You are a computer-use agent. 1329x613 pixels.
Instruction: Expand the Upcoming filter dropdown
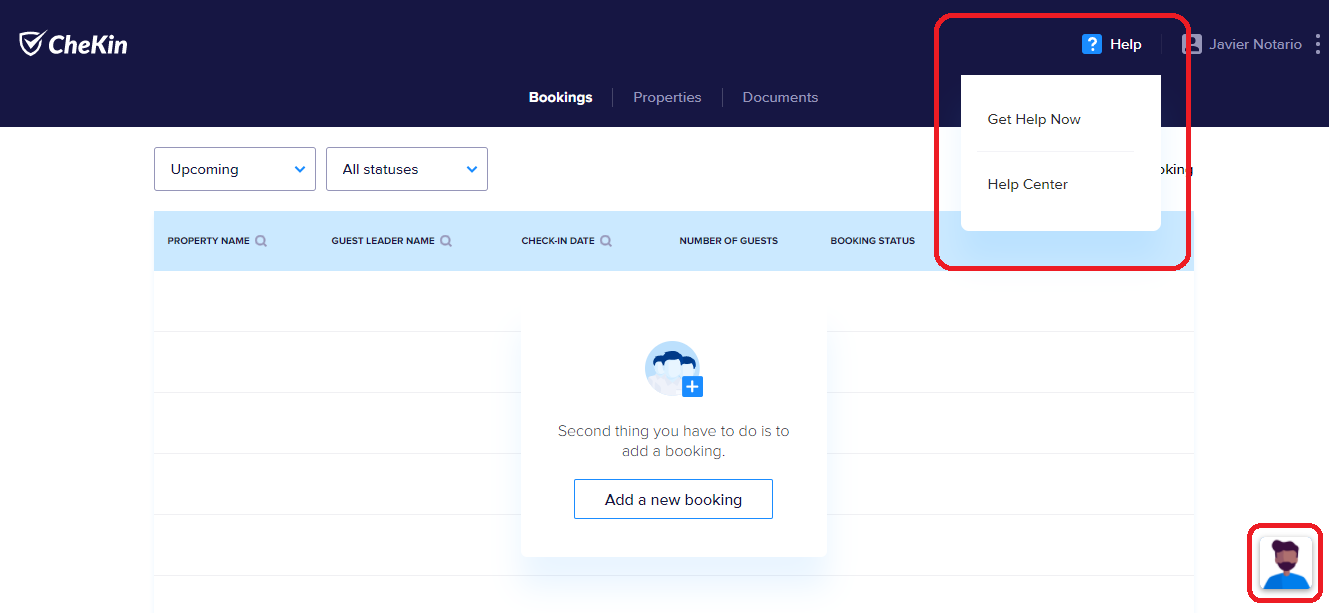coord(235,169)
